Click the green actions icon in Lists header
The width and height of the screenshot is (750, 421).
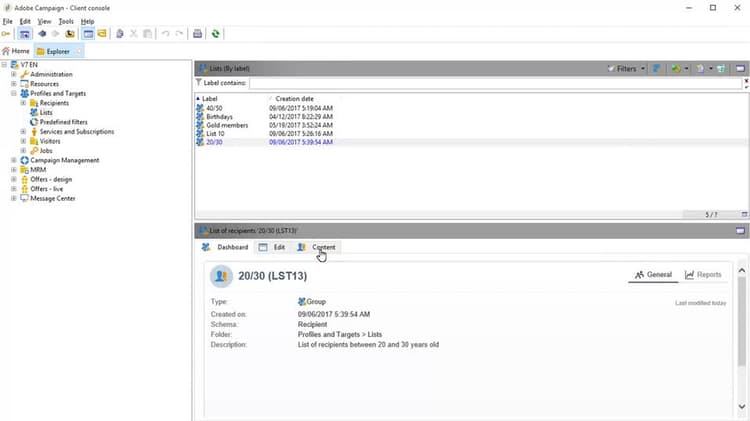coord(676,69)
